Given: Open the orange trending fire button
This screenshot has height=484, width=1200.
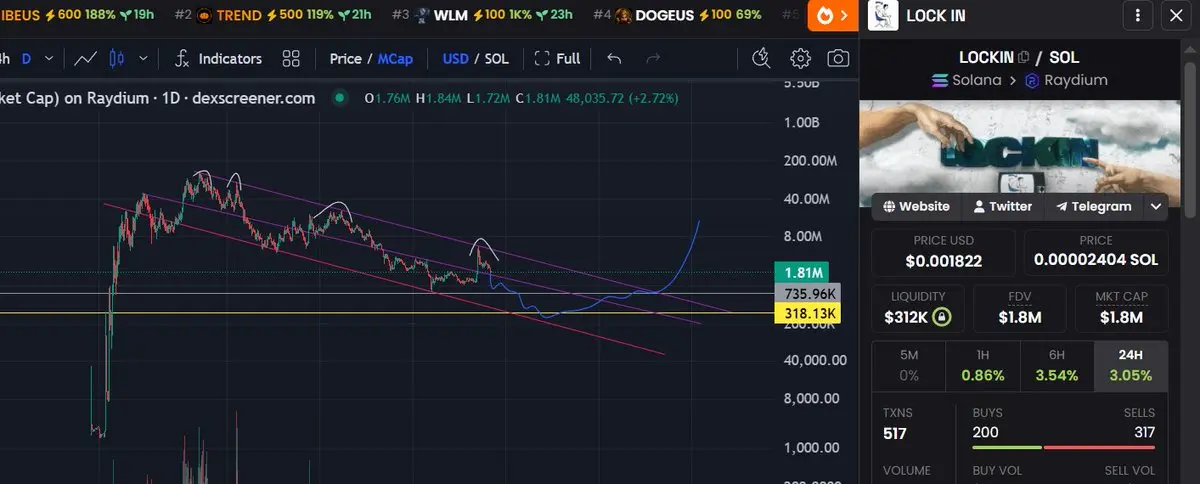Looking at the screenshot, I should click(832, 15).
